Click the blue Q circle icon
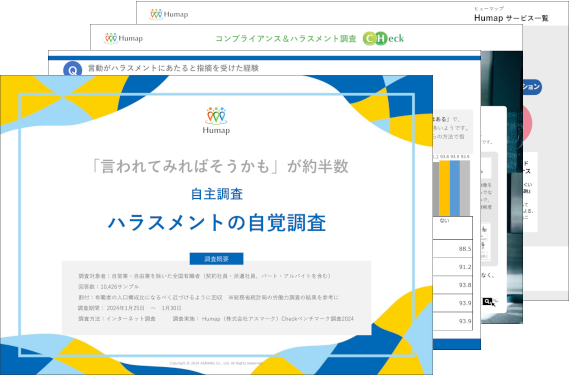The height and width of the screenshot is (375, 570). pos(72,68)
